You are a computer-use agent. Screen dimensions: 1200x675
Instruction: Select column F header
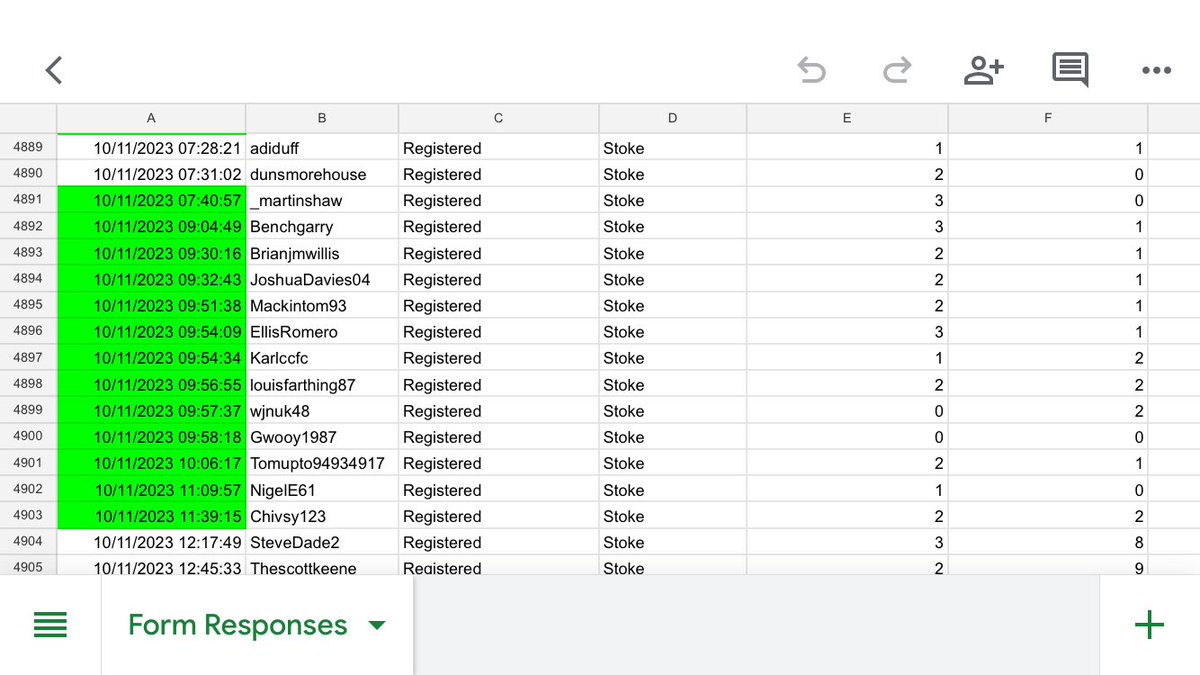point(1048,118)
